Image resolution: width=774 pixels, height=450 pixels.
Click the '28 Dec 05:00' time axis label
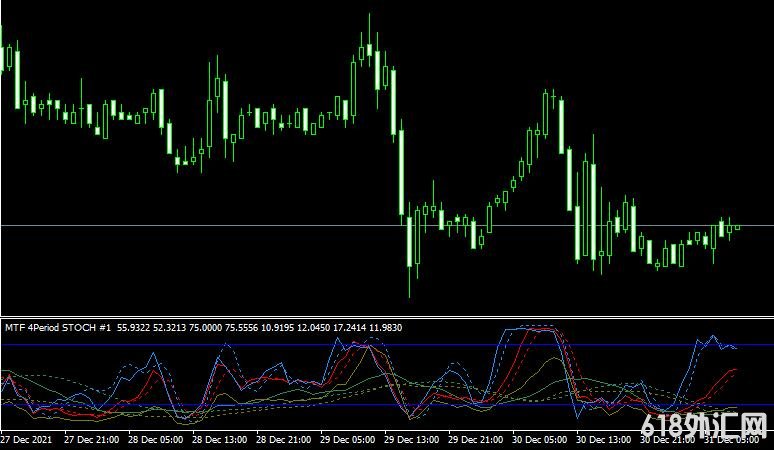(155, 440)
